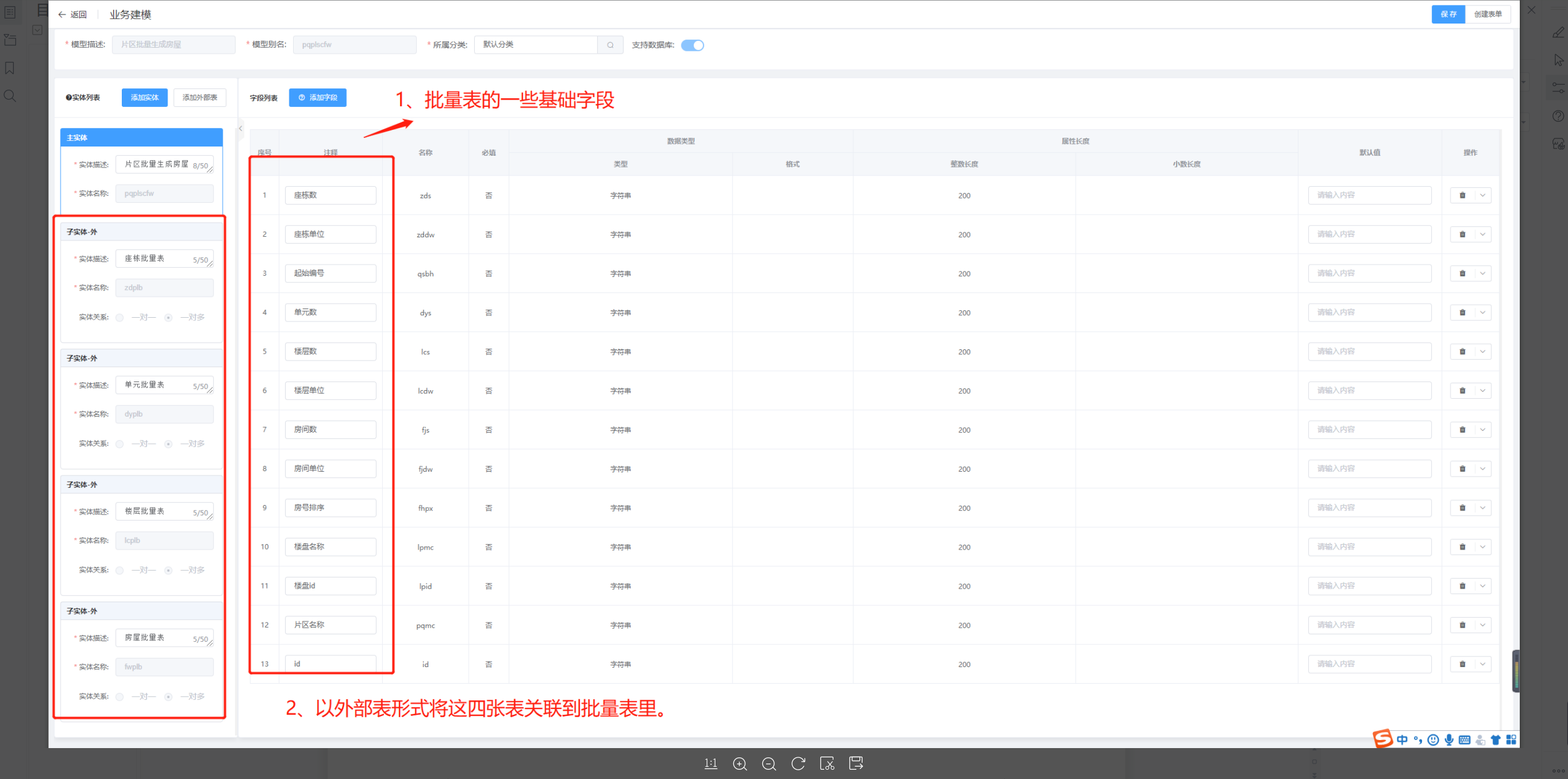Image resolution: width=1568 pixels, height=779 pixels.
Task: Click the 添加字段 button
Action: [317, 98]
